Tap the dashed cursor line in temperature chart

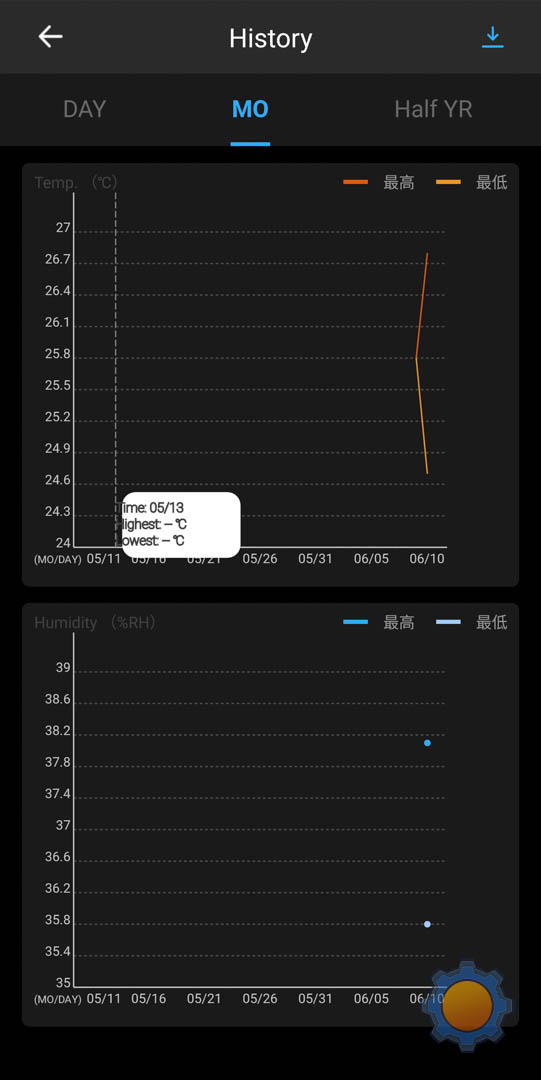(116, 342)
